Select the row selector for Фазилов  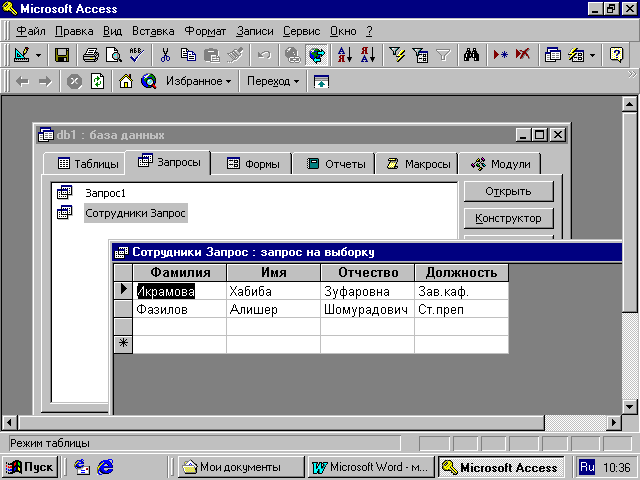[123, 309]
